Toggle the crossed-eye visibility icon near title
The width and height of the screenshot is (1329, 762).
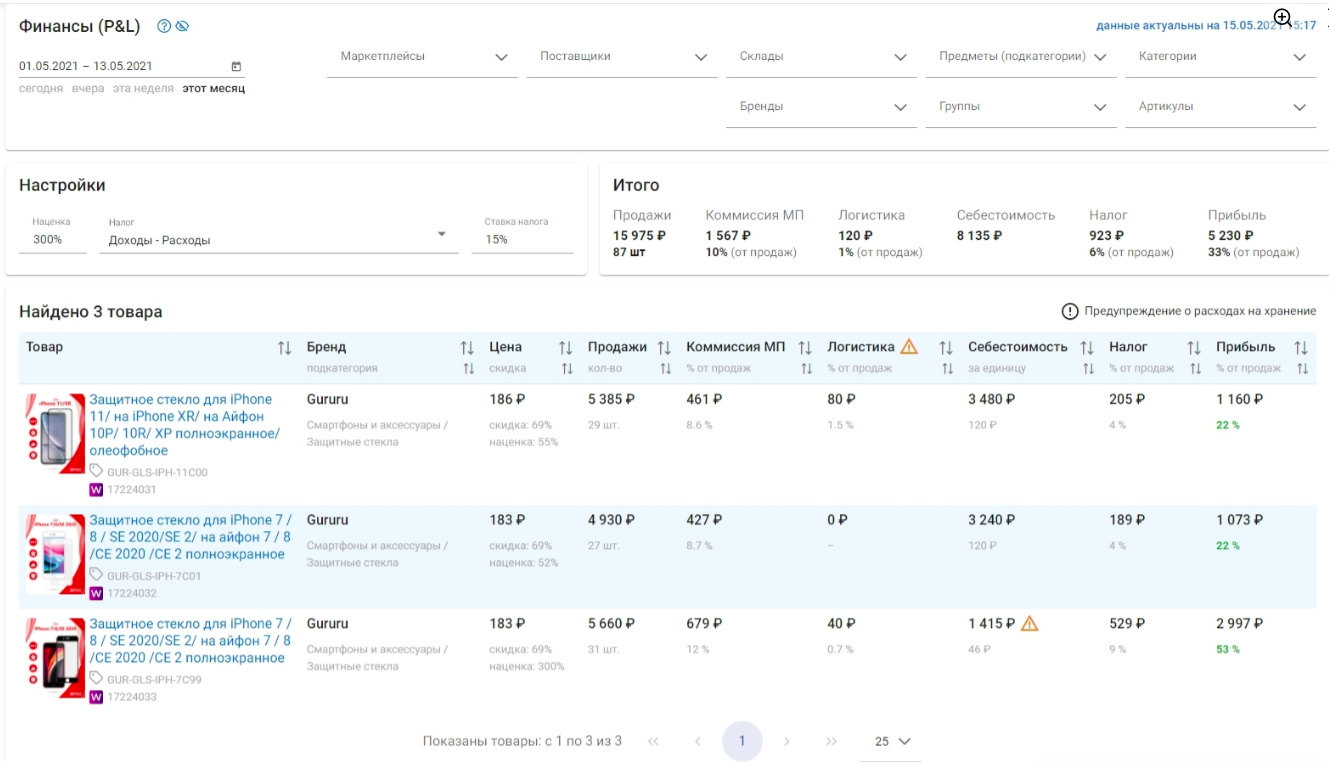click(182, 26)
